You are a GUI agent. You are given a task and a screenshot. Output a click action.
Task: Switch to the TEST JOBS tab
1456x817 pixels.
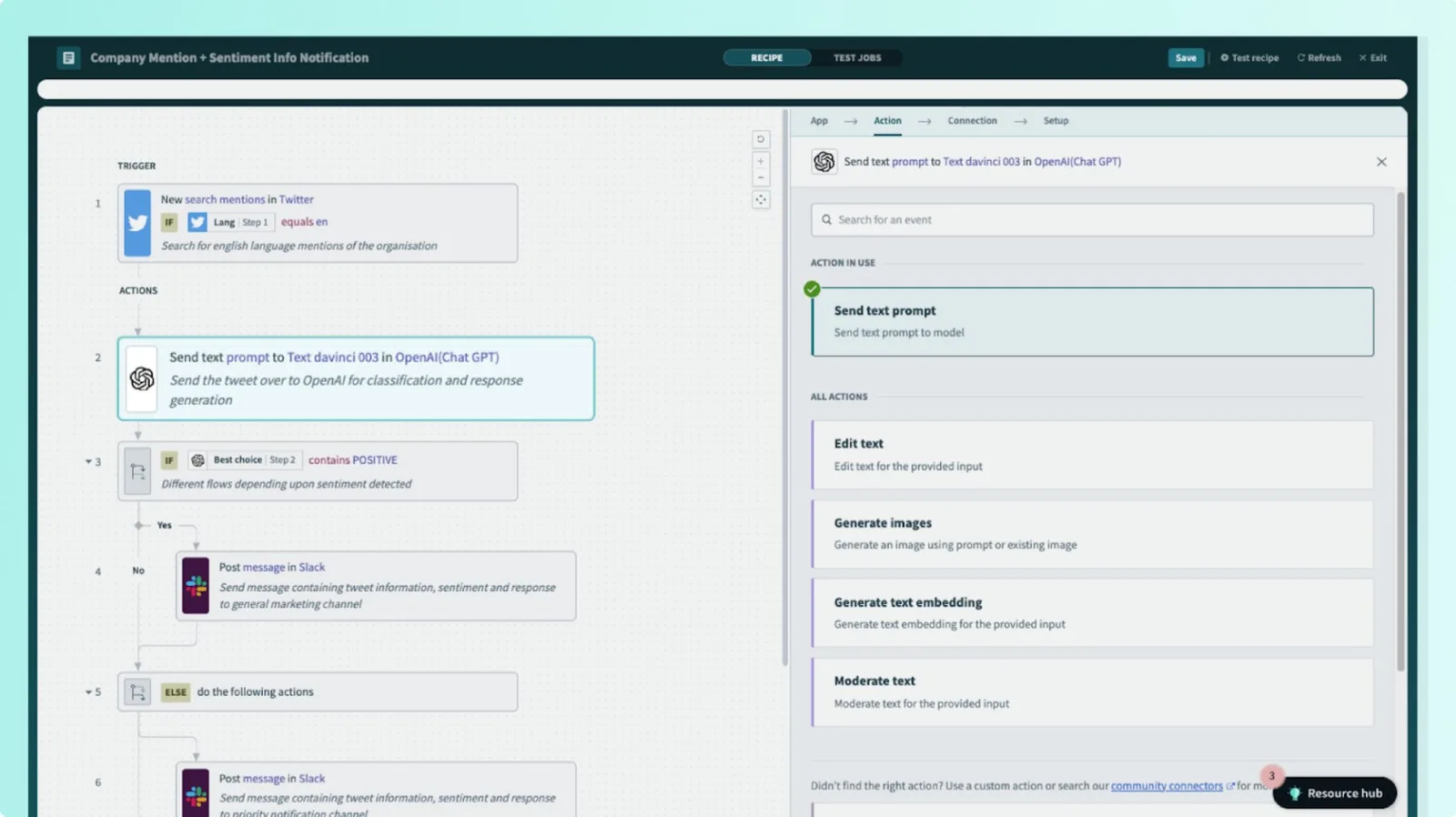pyautogui.click(x=857, y=57)
